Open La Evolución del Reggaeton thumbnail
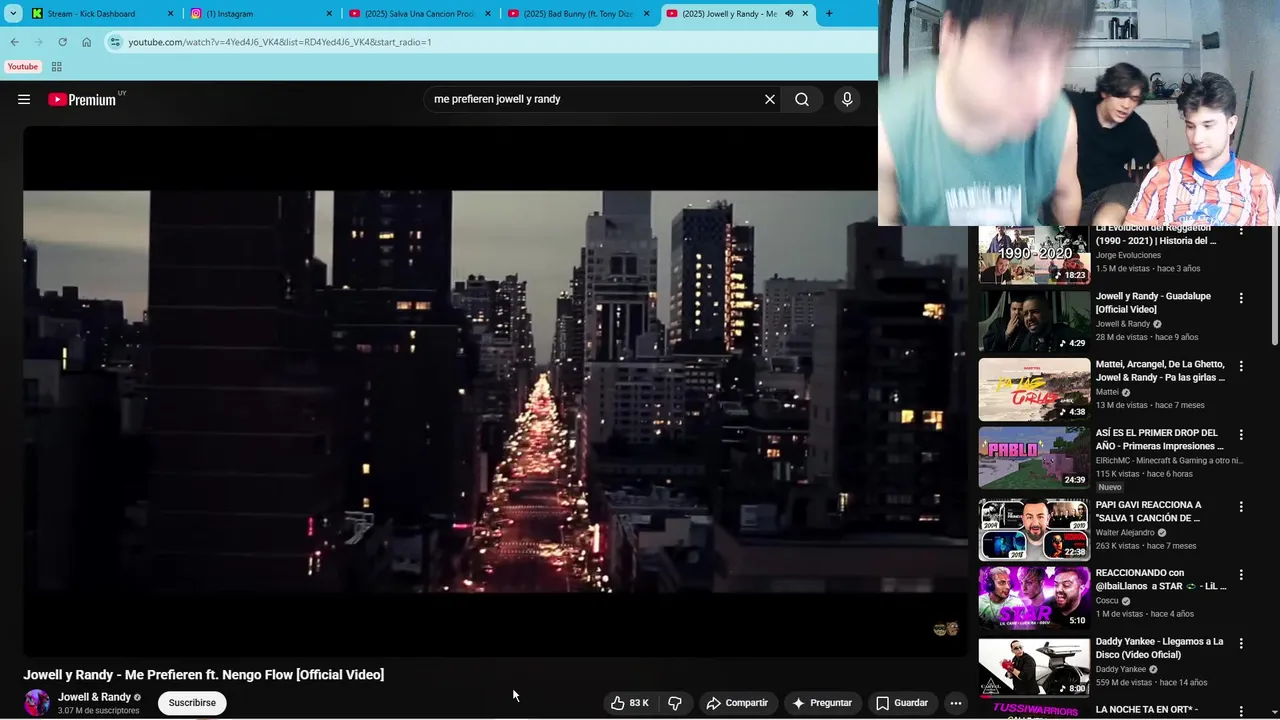The height and width of the screenshot is (720, 1280). tap(1034, 254)
